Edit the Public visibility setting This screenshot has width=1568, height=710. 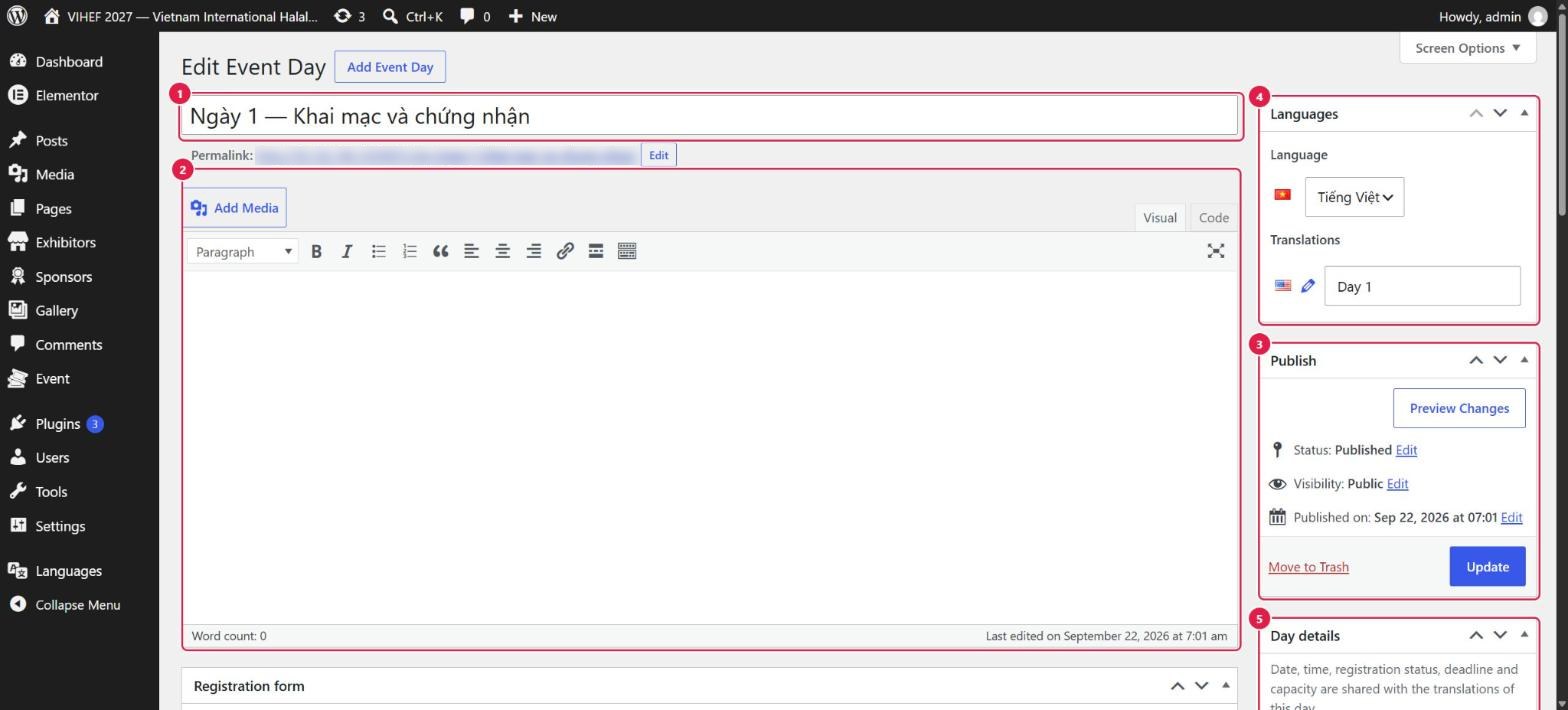(1397, 484)
